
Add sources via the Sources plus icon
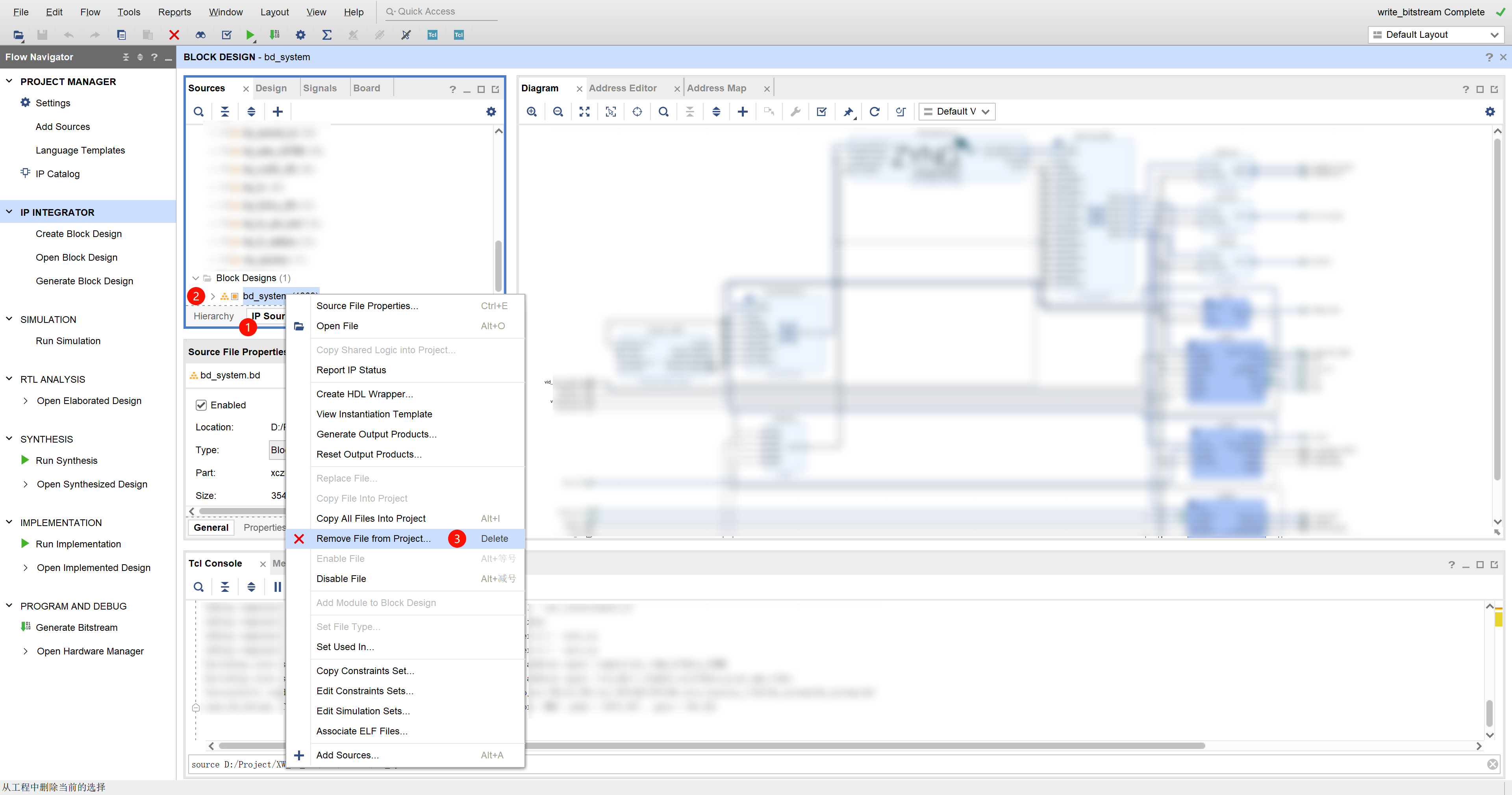tap(278, 111)
